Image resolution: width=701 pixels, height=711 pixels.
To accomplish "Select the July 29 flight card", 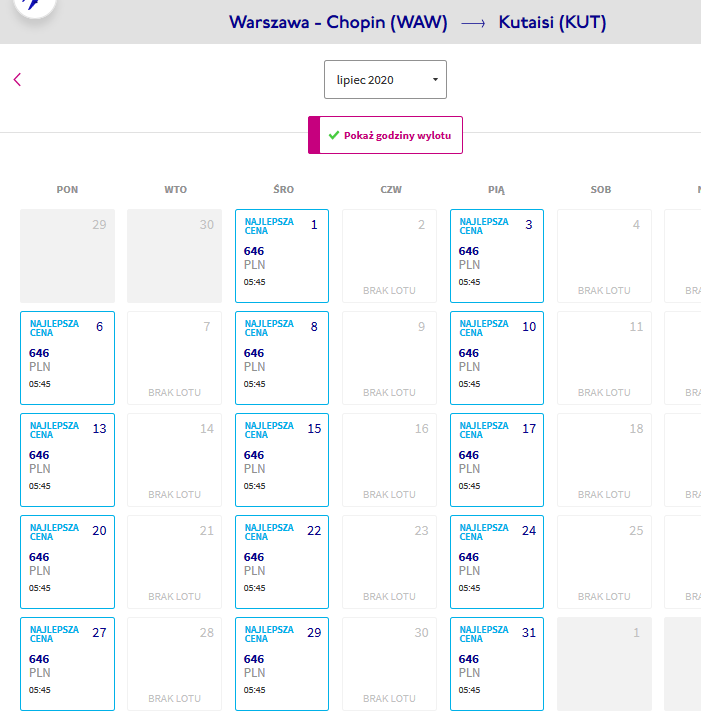I will [x=282, y=664].
